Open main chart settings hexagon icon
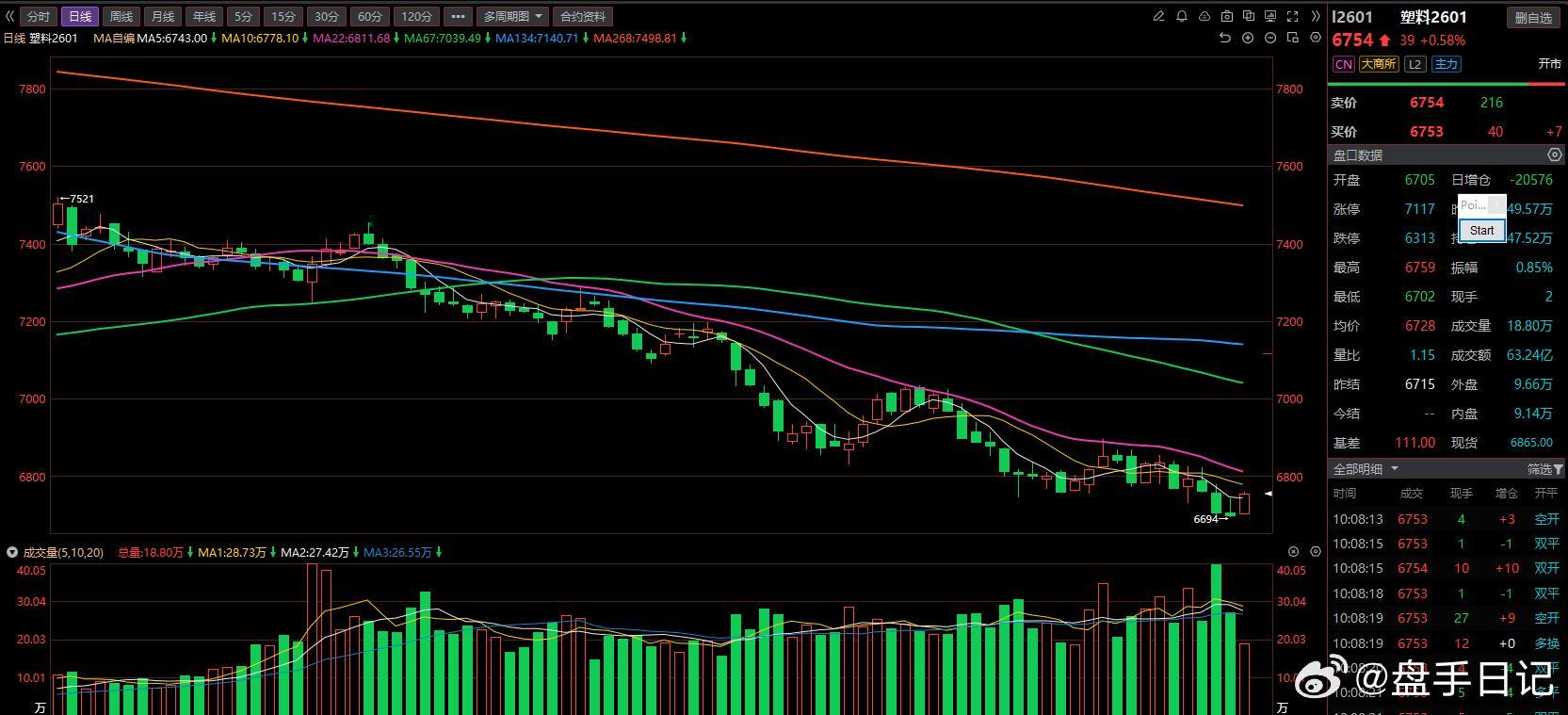Image resolution: width=1568 pixels, height=715 pixels. 1316,38
